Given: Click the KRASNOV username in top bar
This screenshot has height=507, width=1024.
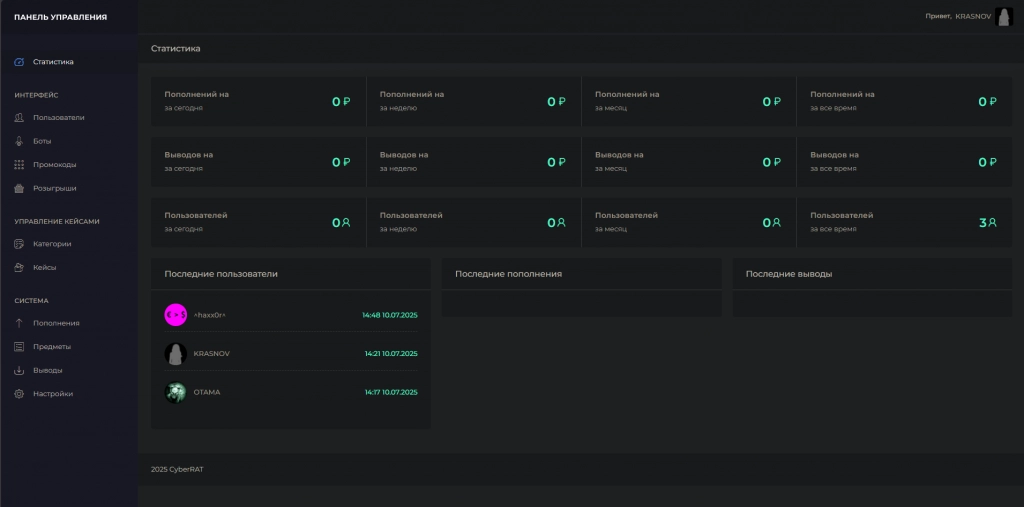Looking at the screenshot, I should [x=971, y=16].
